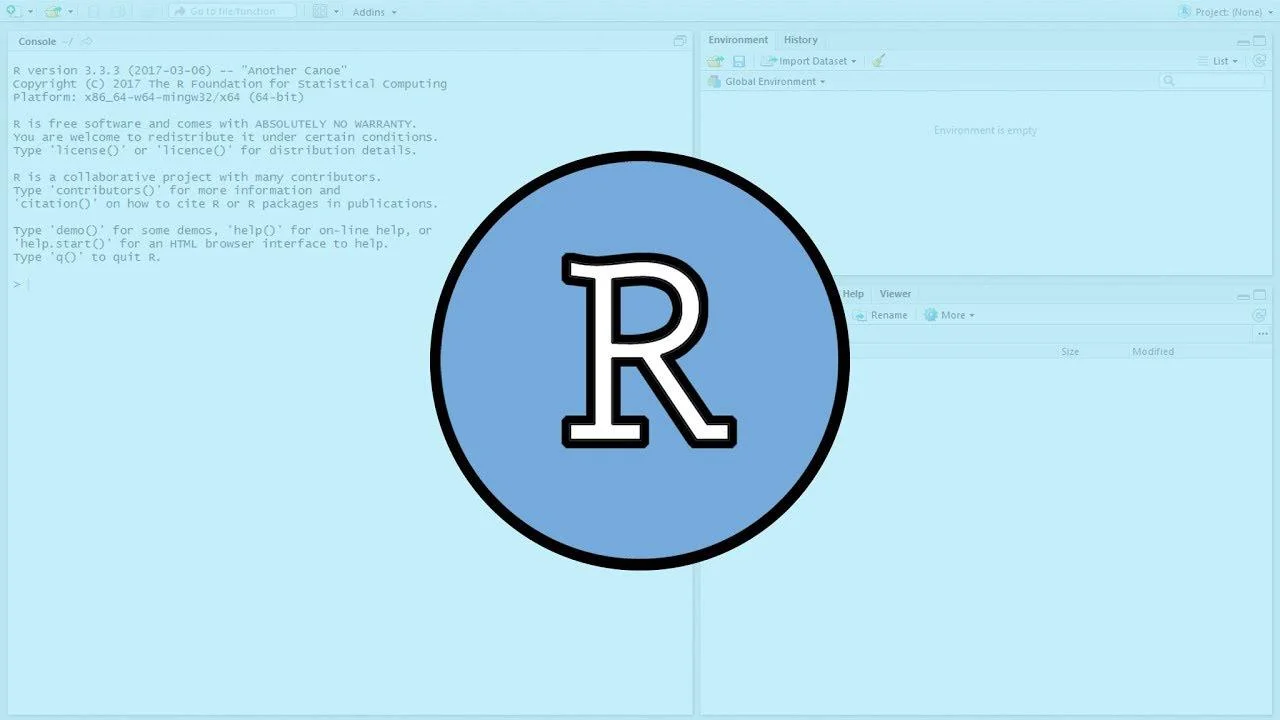Switch to the Help tab
Image resolution: width=1280 pixels, height=720 pixels.
(x=853, y=294)
